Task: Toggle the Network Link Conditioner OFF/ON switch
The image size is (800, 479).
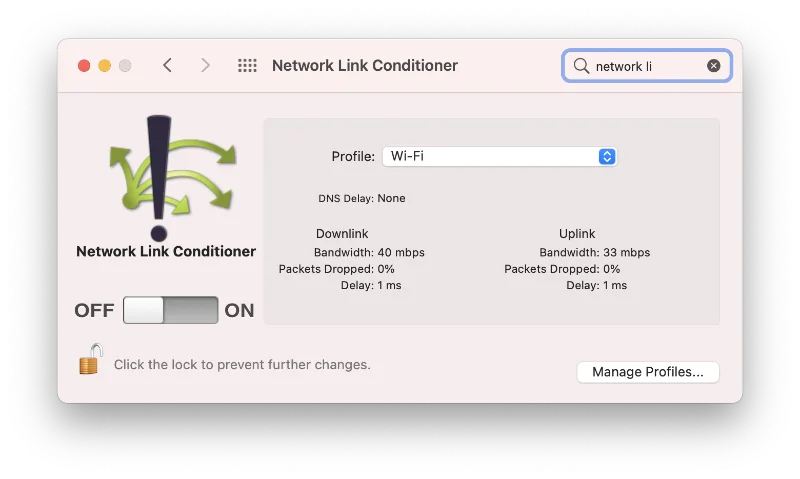Action: pyautogui.click(x=170, y=310)
